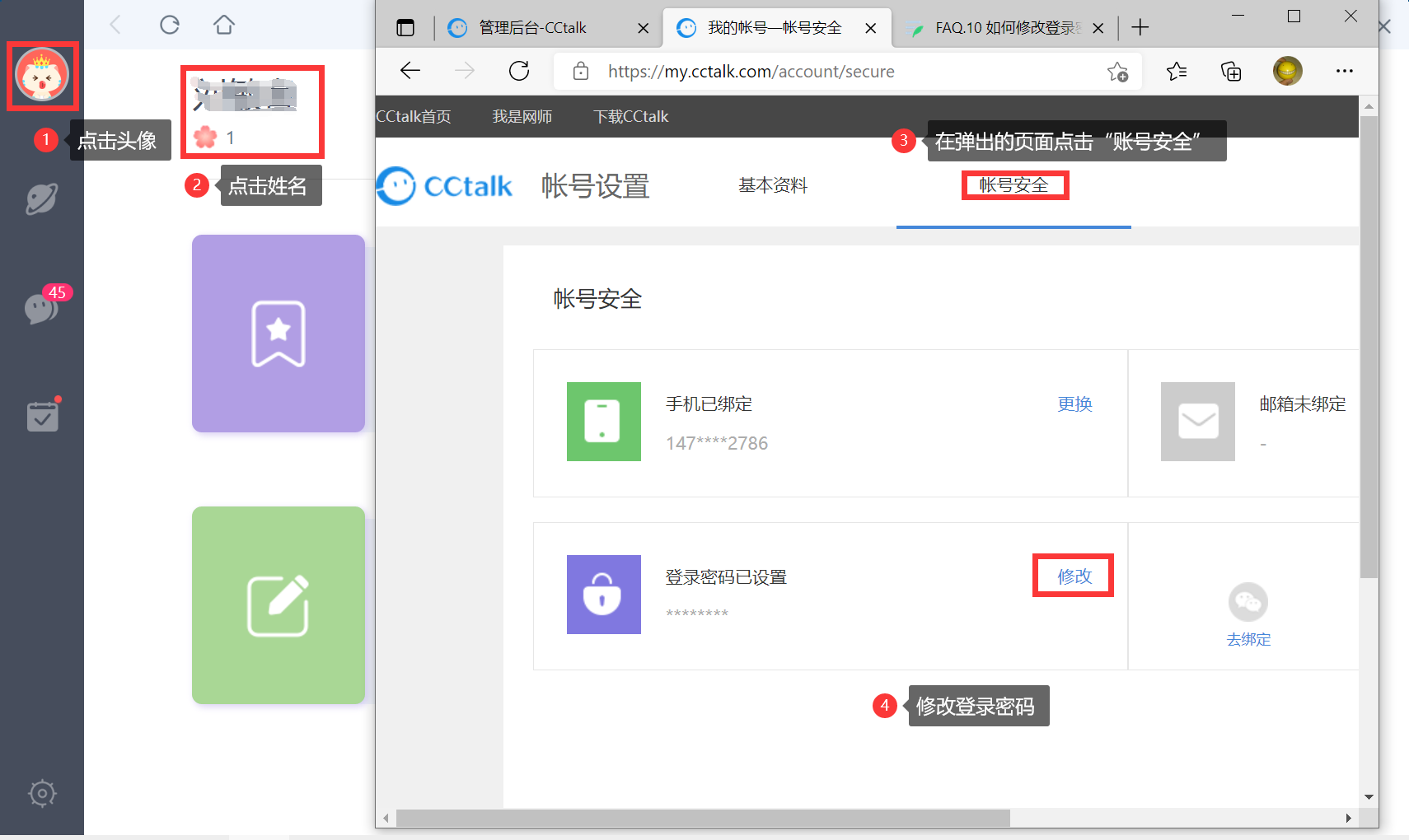Switch to 基本资料 section
Image resolution: width=1409 pixels, height=840 pixels.
(773, 185)
